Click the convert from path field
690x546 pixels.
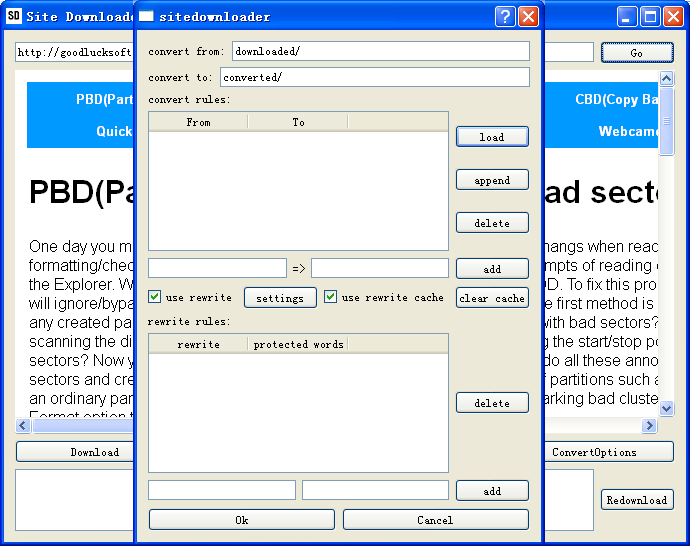[x=380, y=51]
